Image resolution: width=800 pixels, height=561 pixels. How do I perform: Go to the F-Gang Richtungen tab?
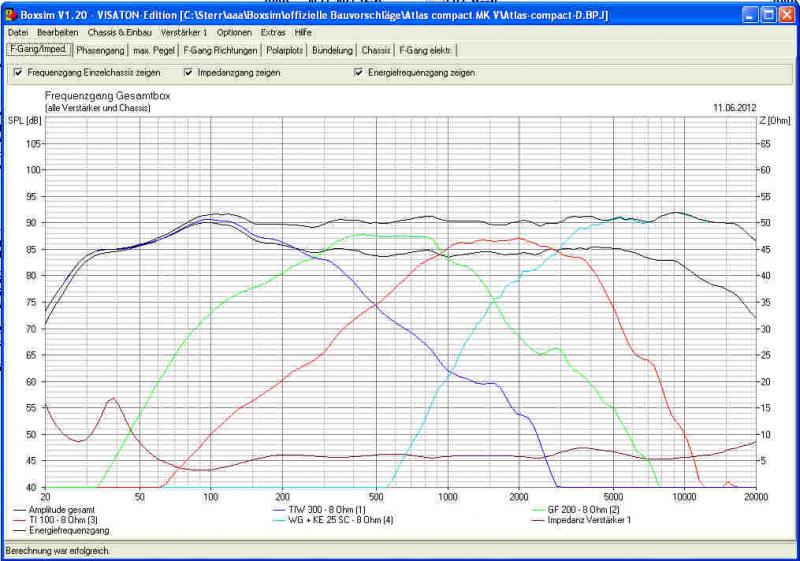[x=220, y=49]
